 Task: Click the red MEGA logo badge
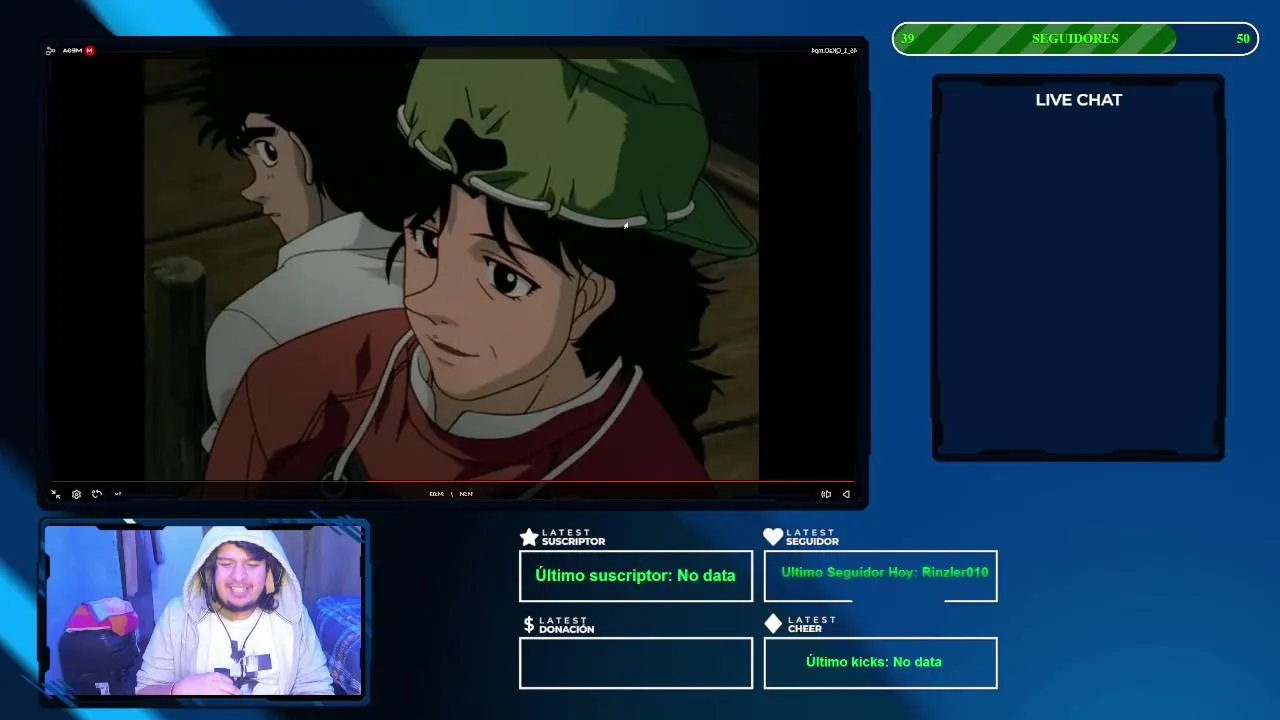(89, 51)
